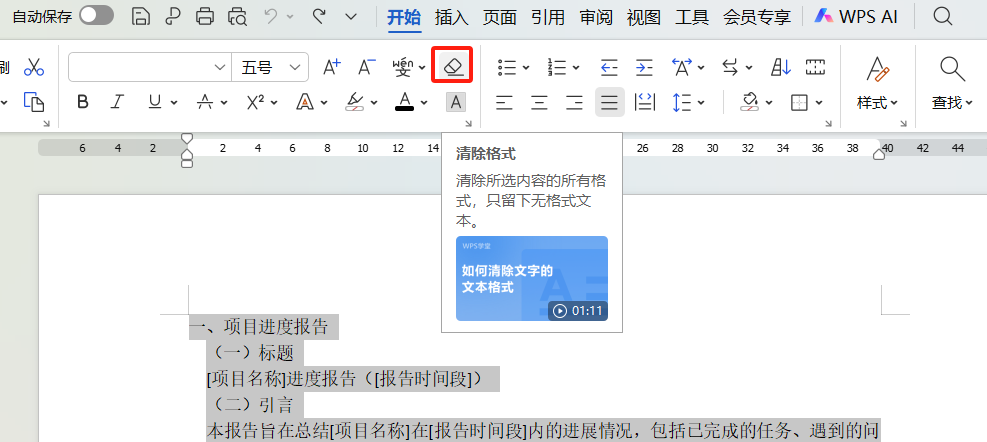Expand the Undo history dropdown arrow
Image resolution: width=987 pixels, height=442 pixels.
point(290,16)
